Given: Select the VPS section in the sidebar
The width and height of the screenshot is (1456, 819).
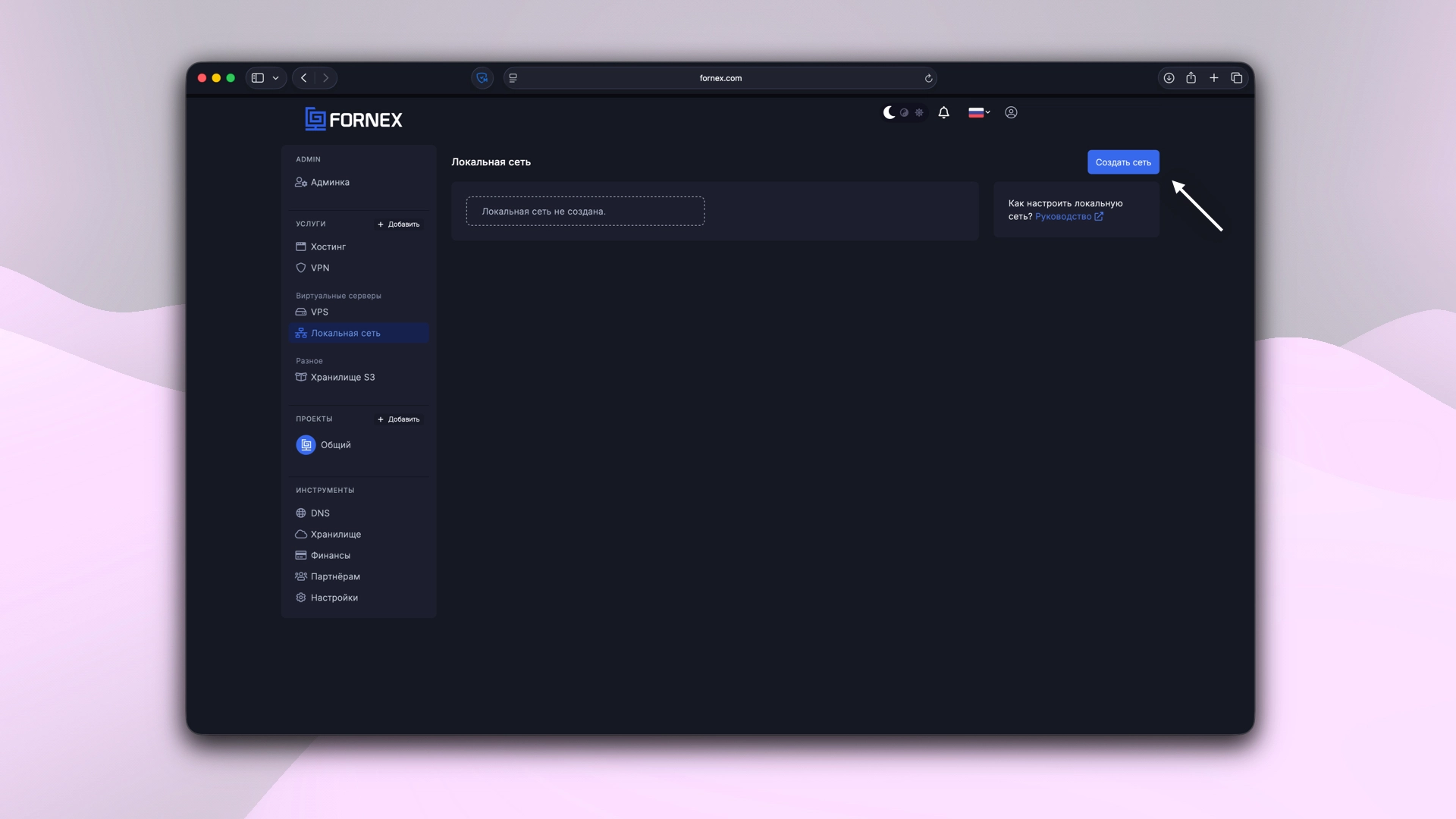Looking at the screenshot, I should (x=318, y=312).
